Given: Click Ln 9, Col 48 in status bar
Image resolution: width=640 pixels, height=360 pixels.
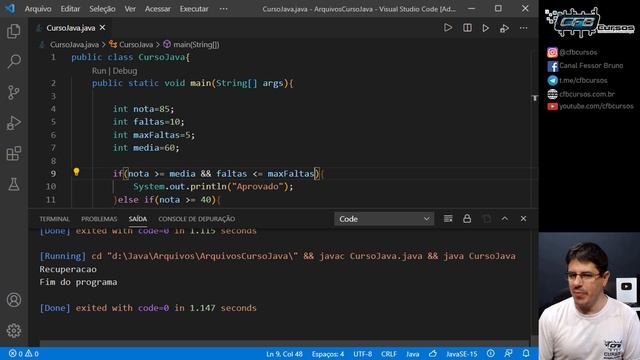Looking at the screenshot, I should click(284, 354).
